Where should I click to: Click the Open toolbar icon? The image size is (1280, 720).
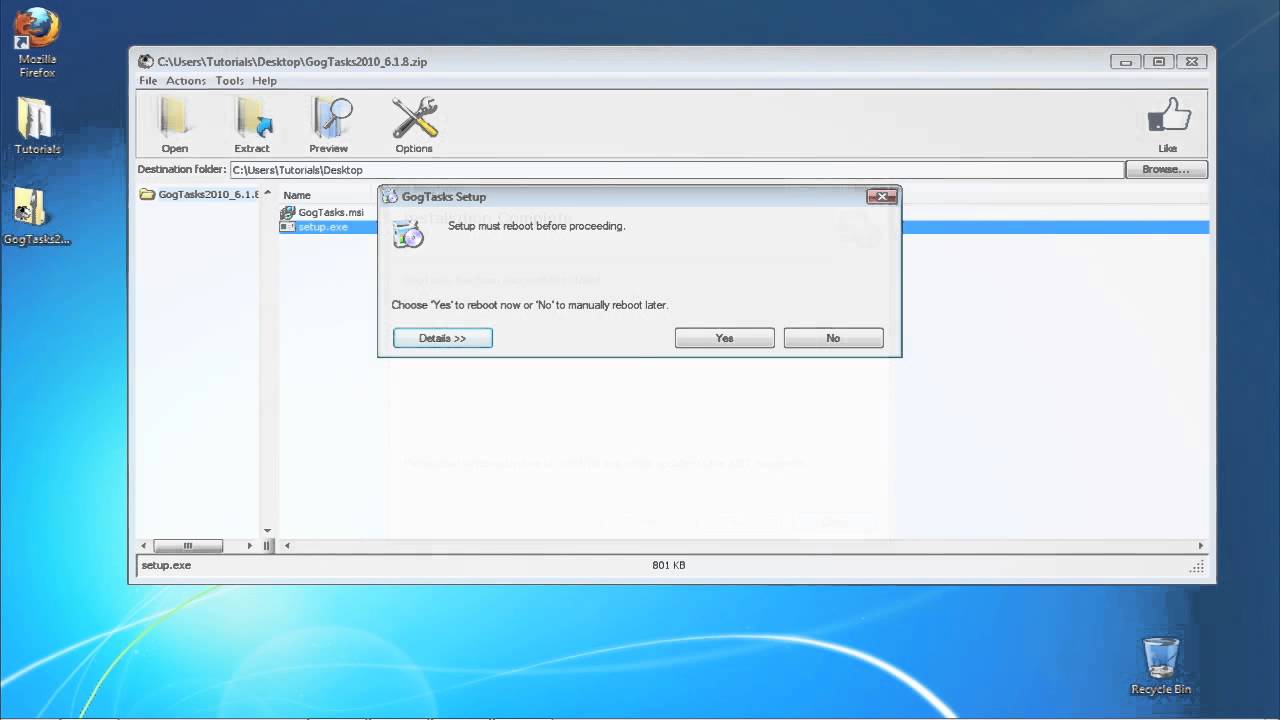click(x=175, y=123)
